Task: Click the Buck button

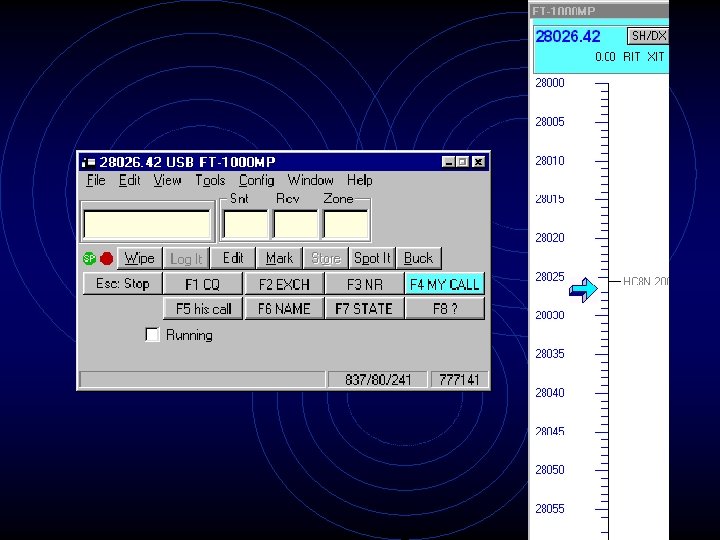Action: (418, 258)
